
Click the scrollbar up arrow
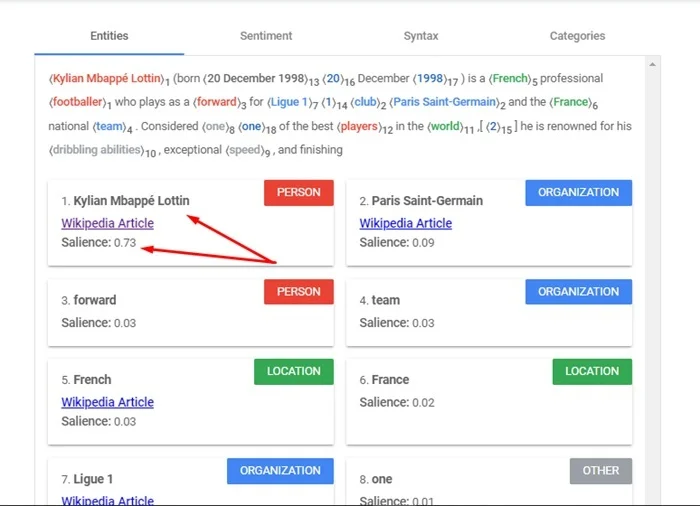652,64
